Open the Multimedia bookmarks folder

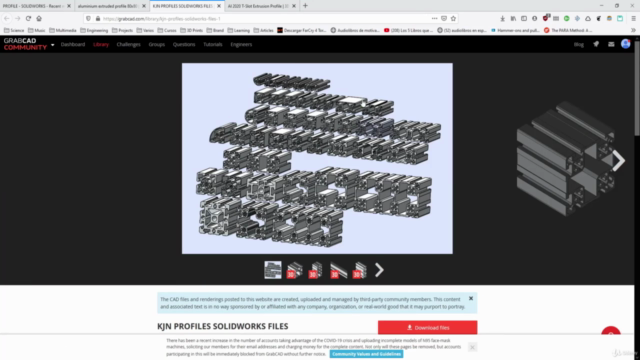pyautogui.click(x=63, y=30)
